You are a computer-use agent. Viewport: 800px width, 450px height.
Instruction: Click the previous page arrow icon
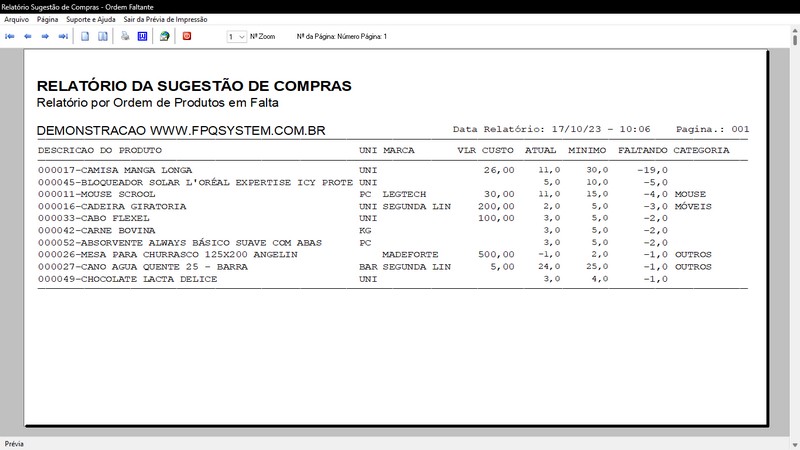pos(28,36)
